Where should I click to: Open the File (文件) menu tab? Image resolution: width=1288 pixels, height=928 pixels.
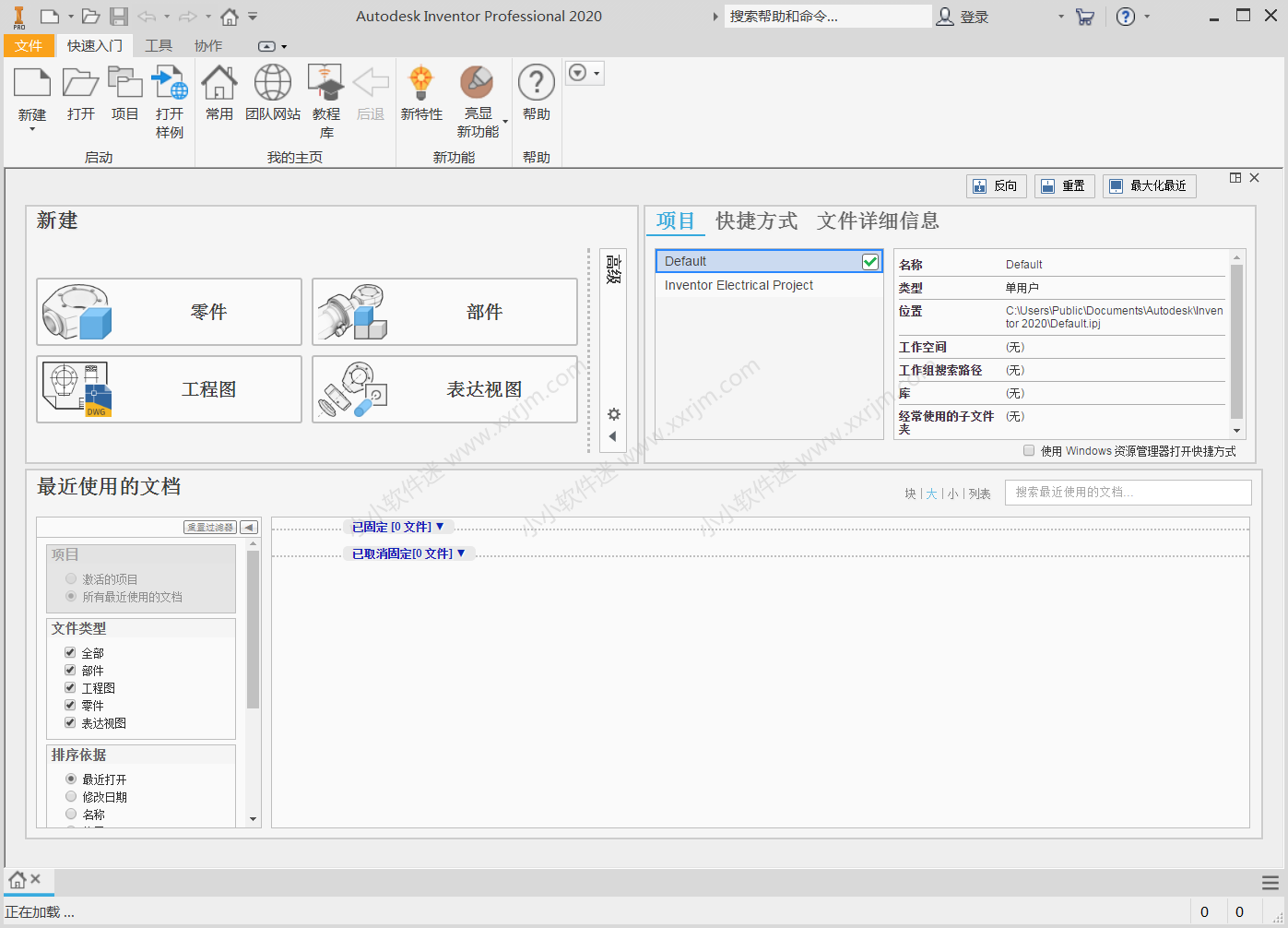[29, 45]
